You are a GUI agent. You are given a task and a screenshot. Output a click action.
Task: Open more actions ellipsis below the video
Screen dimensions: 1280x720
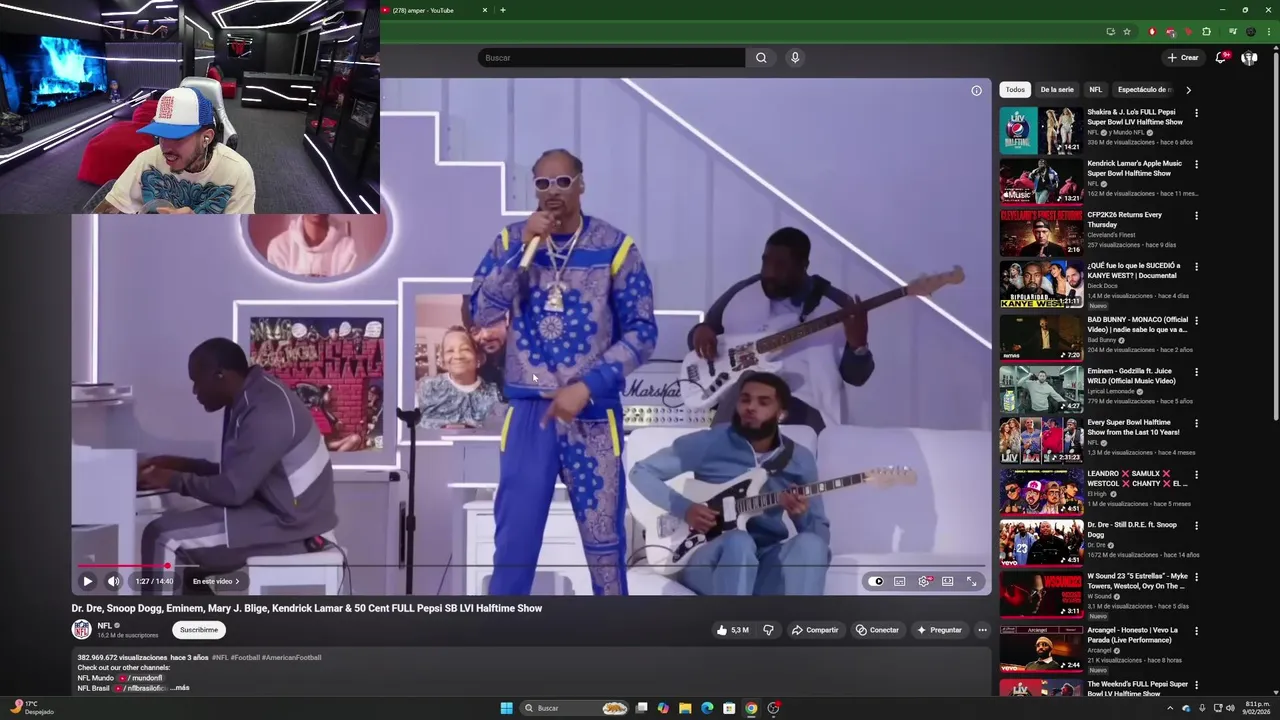(x=982, y=630)
